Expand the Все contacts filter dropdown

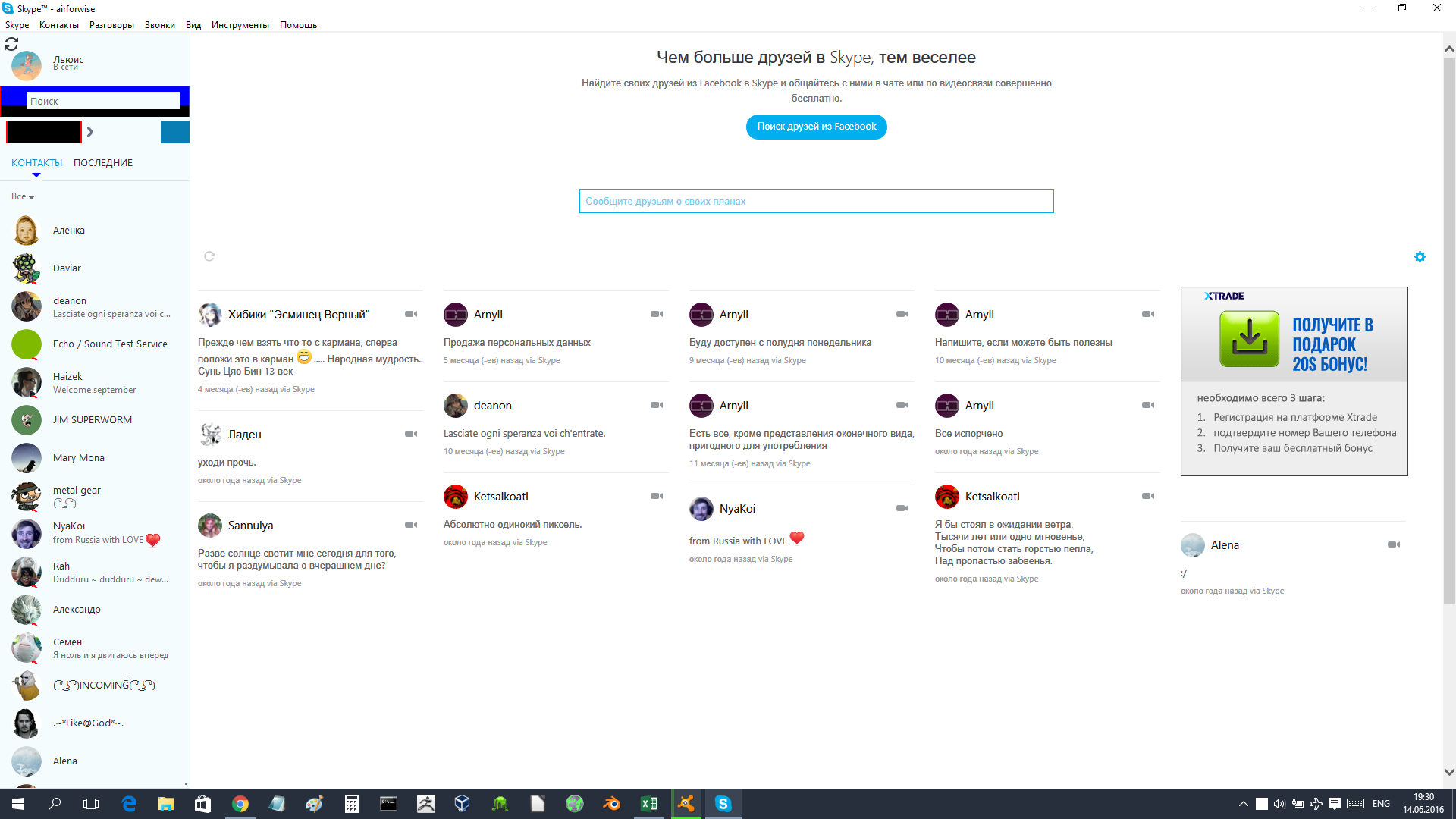pyautogui.click(x=23, y=196)
